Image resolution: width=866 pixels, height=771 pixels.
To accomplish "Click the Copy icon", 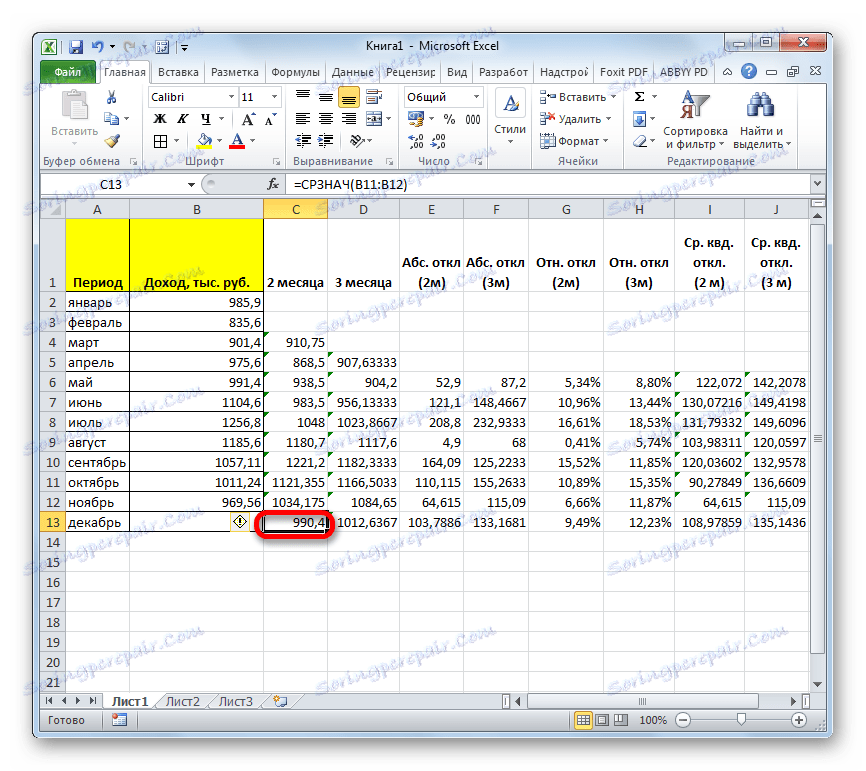I will point(112,118).
